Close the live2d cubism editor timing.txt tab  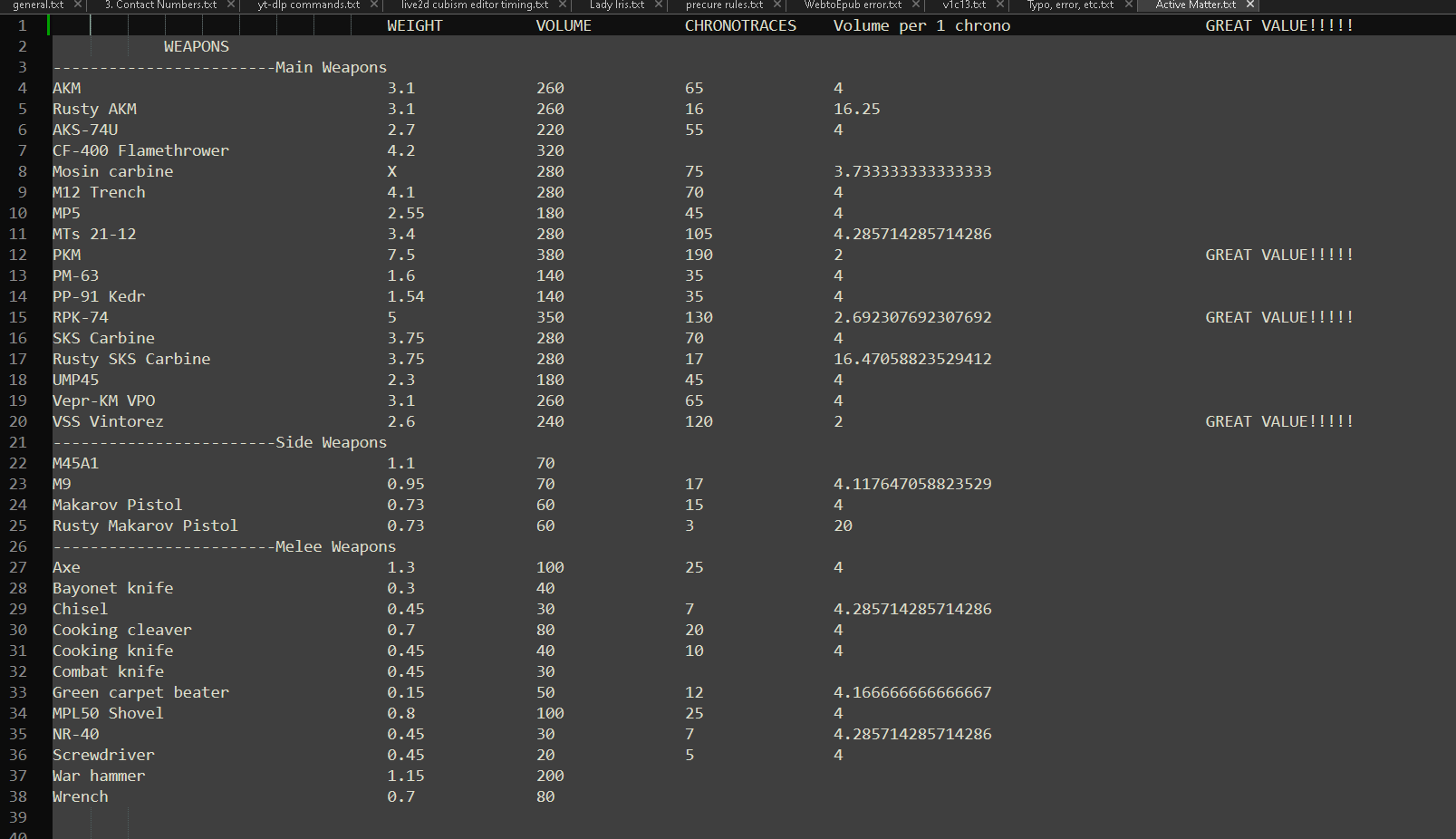[563, 5]
